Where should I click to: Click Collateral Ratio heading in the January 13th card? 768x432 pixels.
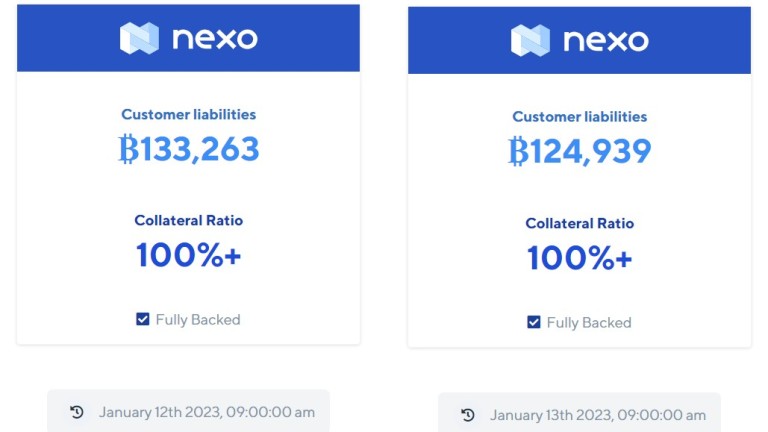tap(579, 223)
